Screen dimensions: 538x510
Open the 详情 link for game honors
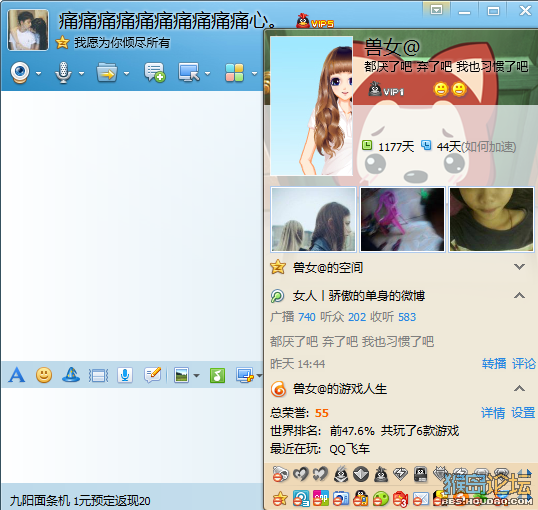click(x=493, y=413)
